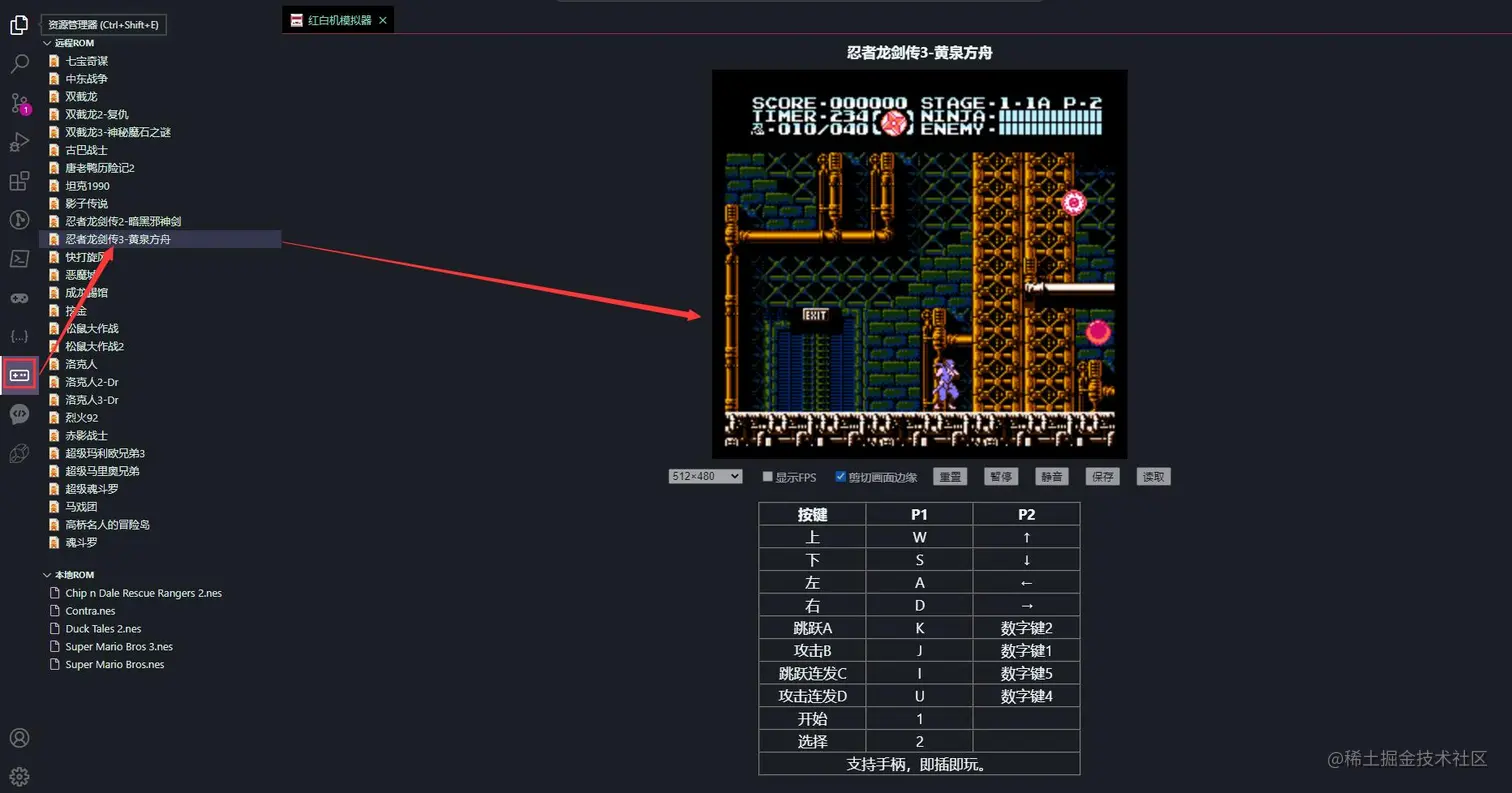Open the NES emulator icon highlighted in activity bar

19,375
